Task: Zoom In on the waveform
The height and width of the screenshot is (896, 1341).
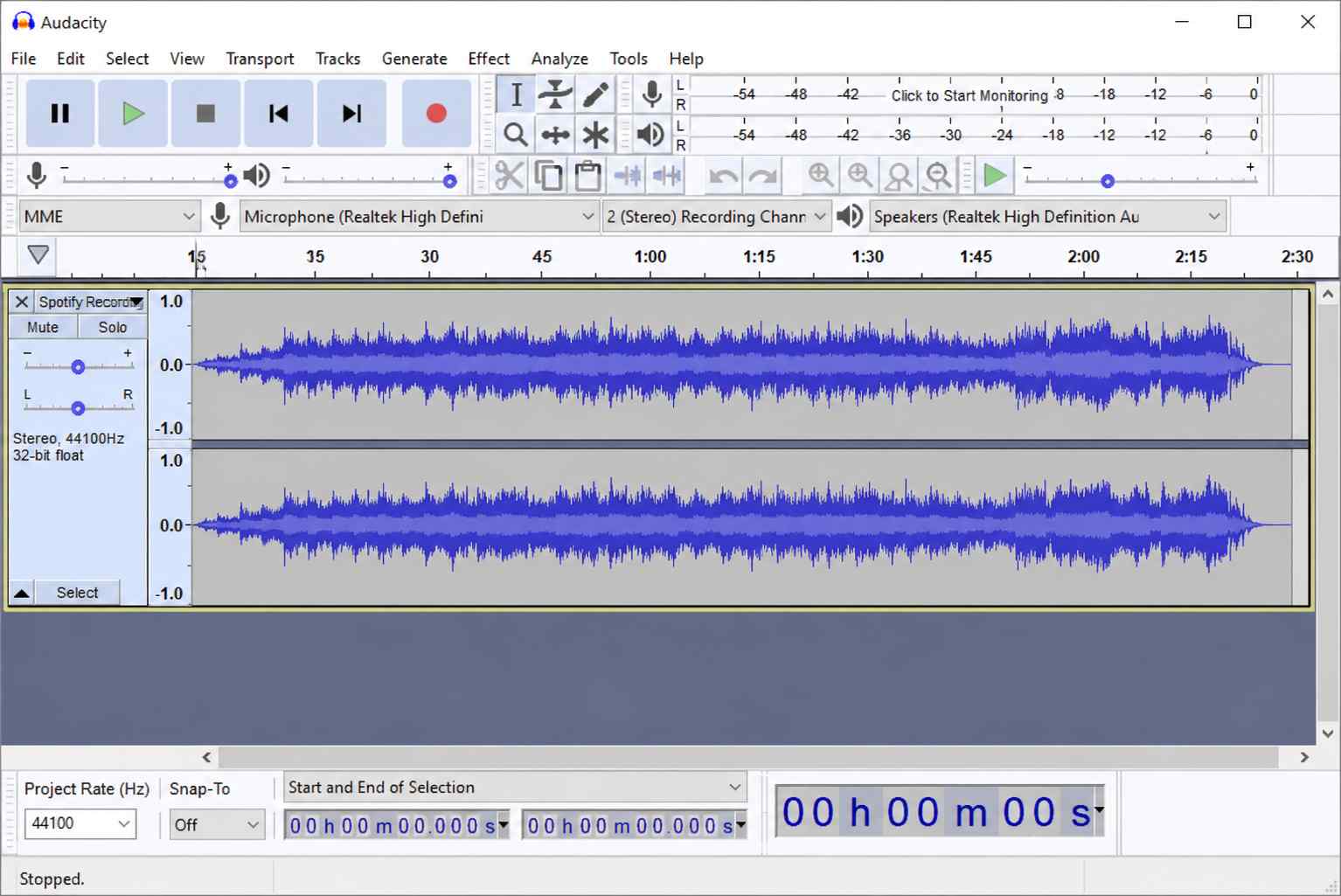Action: click(x=820, y=176)
